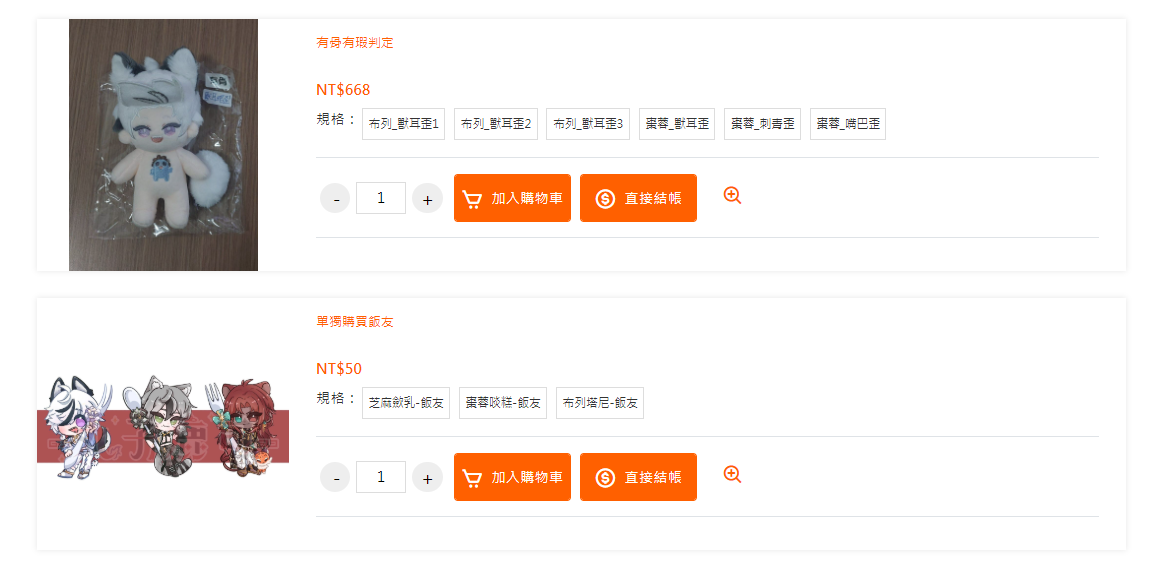Click magnifier icon for the NT$50 item

coord(732,474)
